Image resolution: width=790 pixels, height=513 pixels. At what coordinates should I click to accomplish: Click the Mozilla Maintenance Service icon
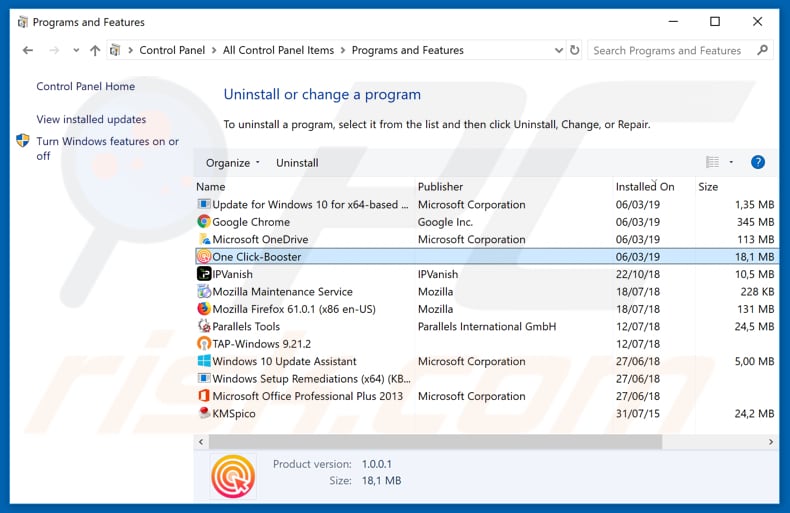pos(204,291)
